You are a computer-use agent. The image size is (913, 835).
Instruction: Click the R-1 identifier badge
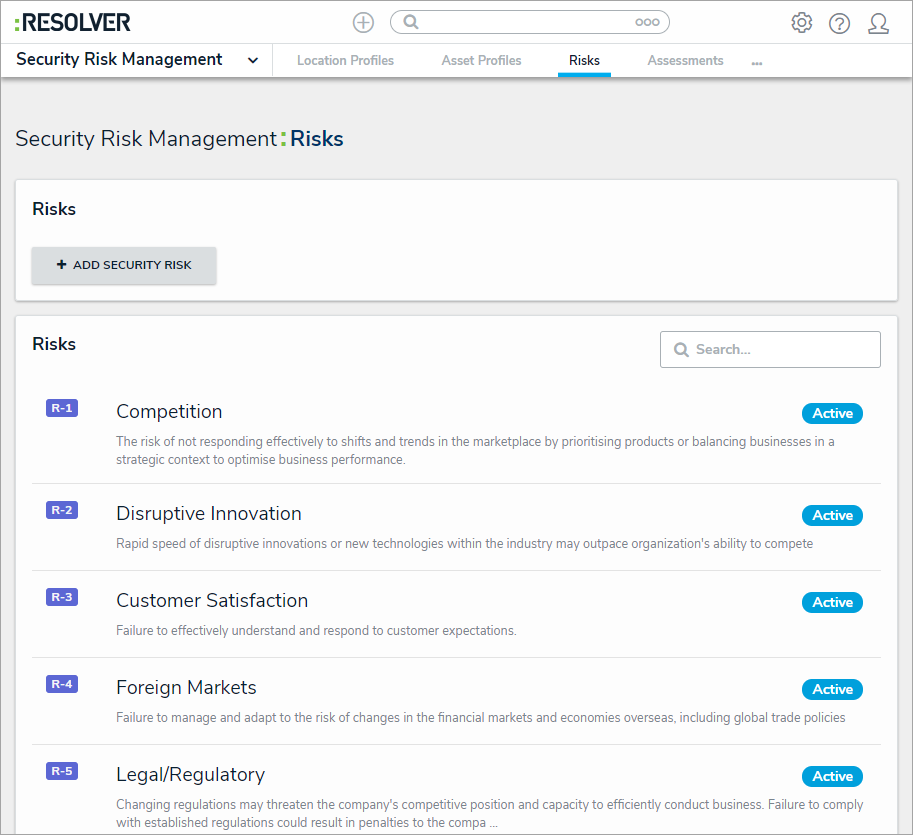[62, 408]
